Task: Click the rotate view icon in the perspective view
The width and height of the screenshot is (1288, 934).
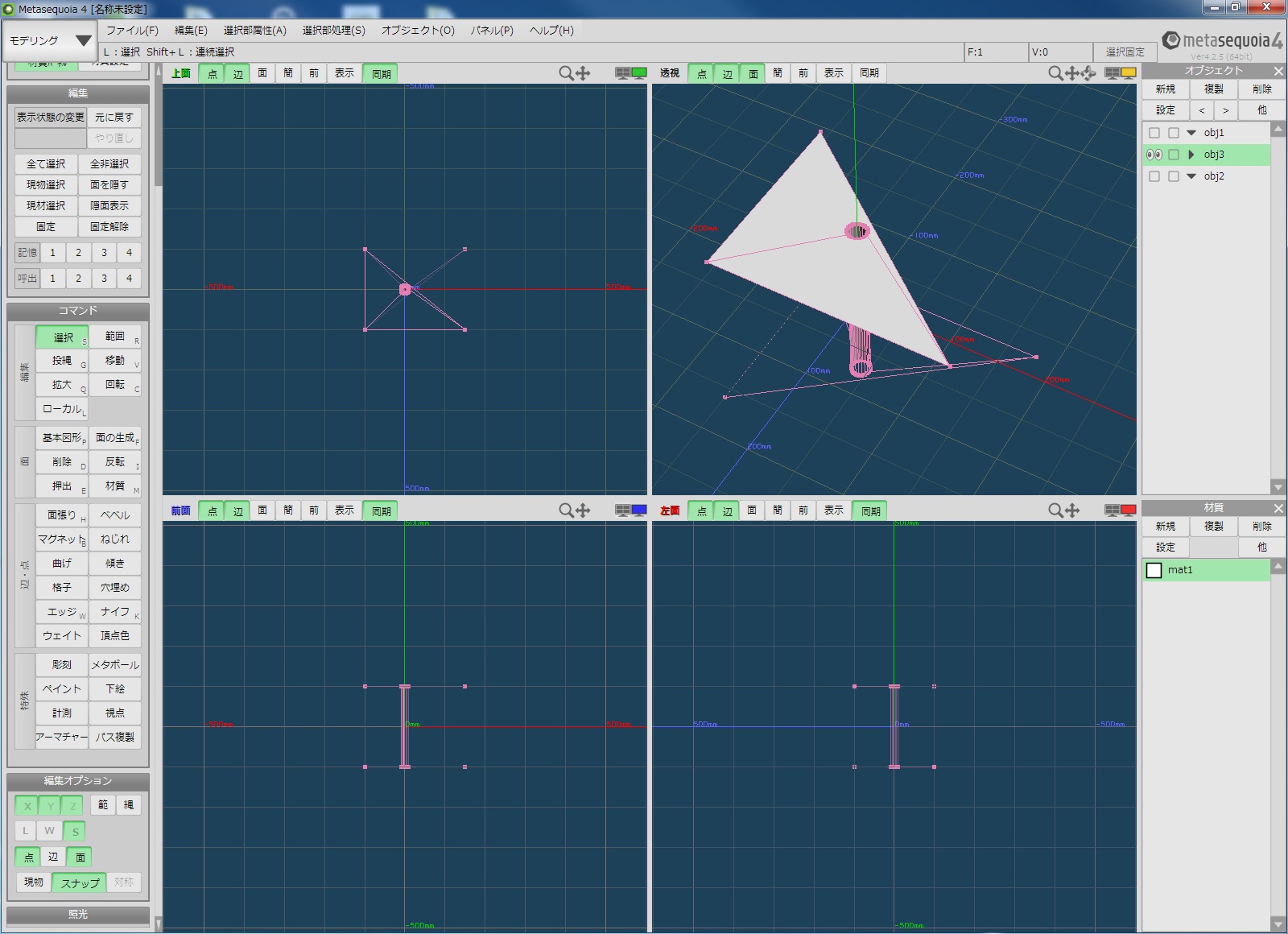Action: pyautogui.click(x=1089, y=73)
